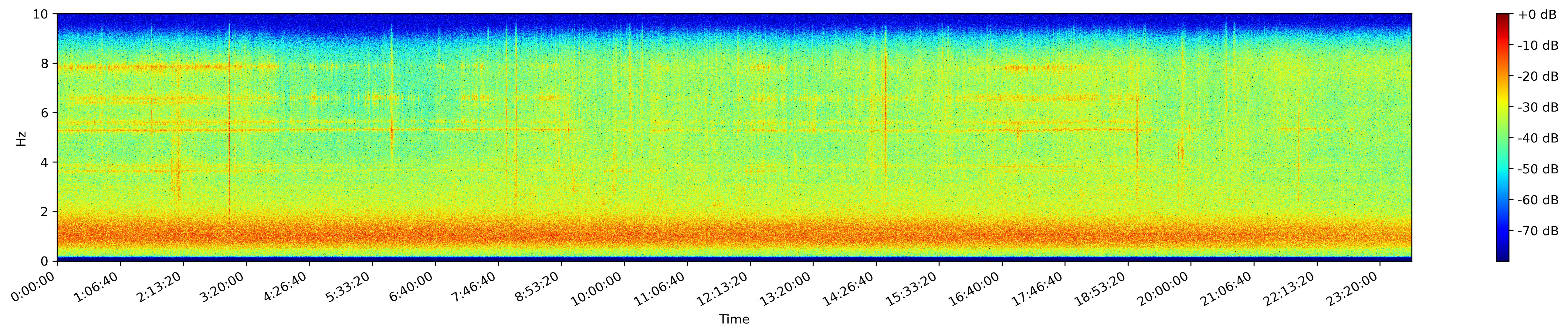Click the green middle of the colorbar
1568x335 pixels.
pyautogui.click(x=1503, y=137)
